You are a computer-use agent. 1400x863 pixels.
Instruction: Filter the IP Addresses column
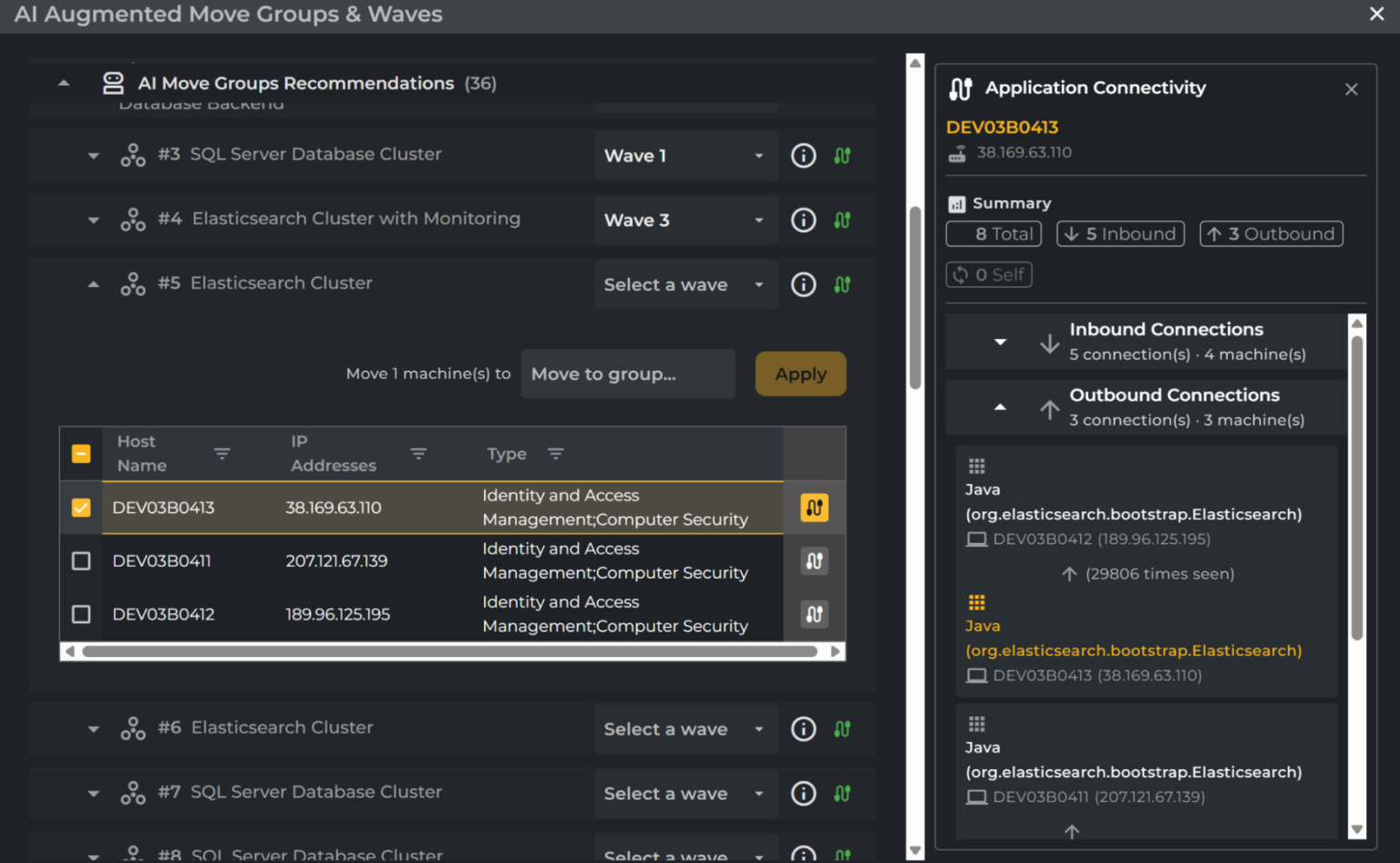(418, 453)
